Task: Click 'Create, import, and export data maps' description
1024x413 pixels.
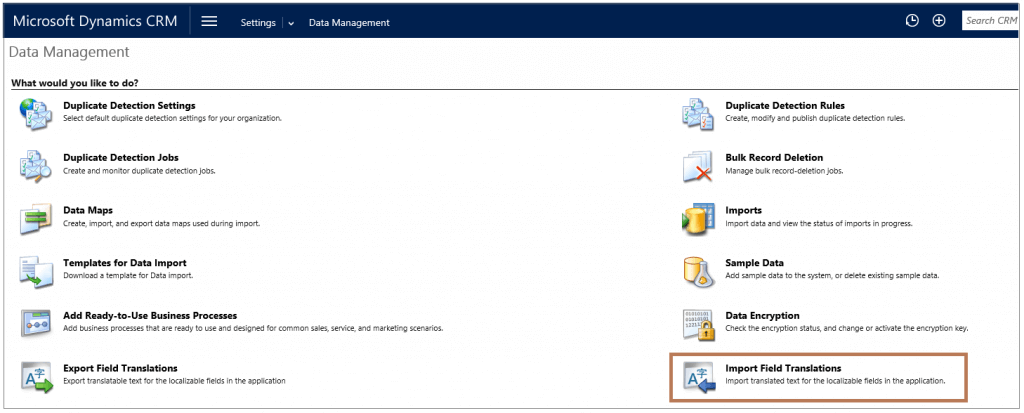Action: click(161, 223)
